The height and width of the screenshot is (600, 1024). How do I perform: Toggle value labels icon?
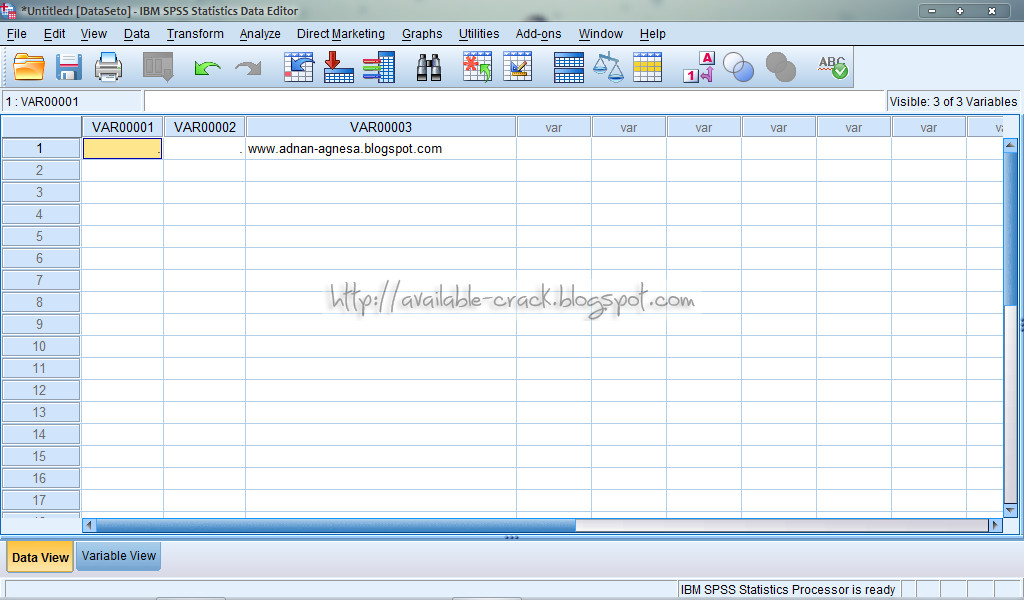pyautogui.click(x=699, y=67)
